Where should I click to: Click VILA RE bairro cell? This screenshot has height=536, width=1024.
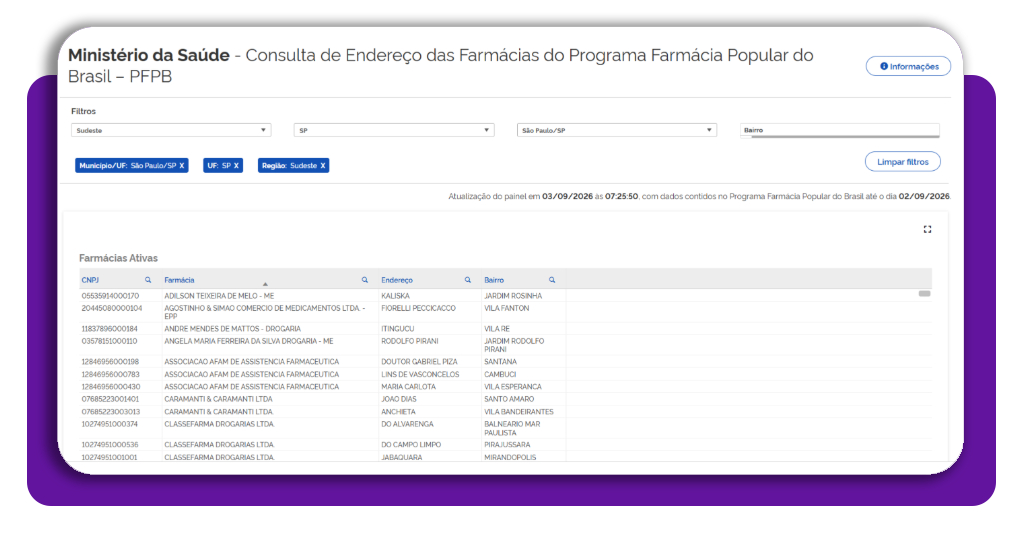point(497,329)
